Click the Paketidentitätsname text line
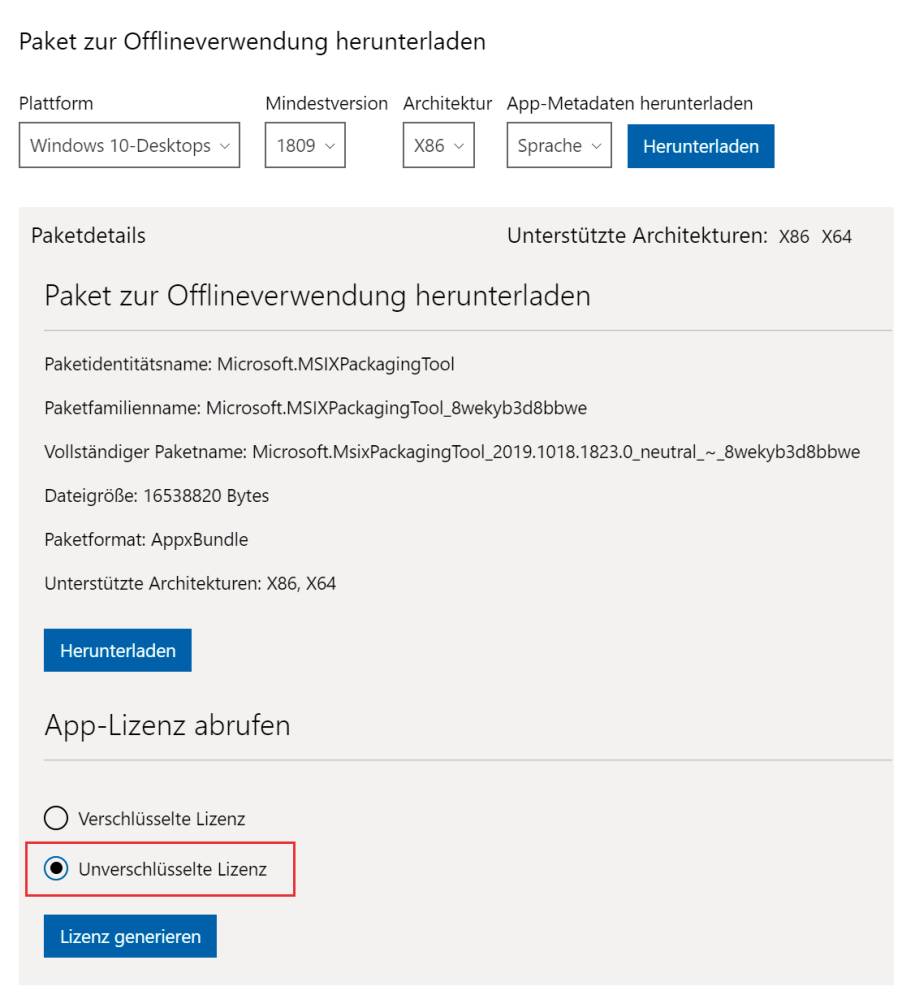 tap(249, 364)
